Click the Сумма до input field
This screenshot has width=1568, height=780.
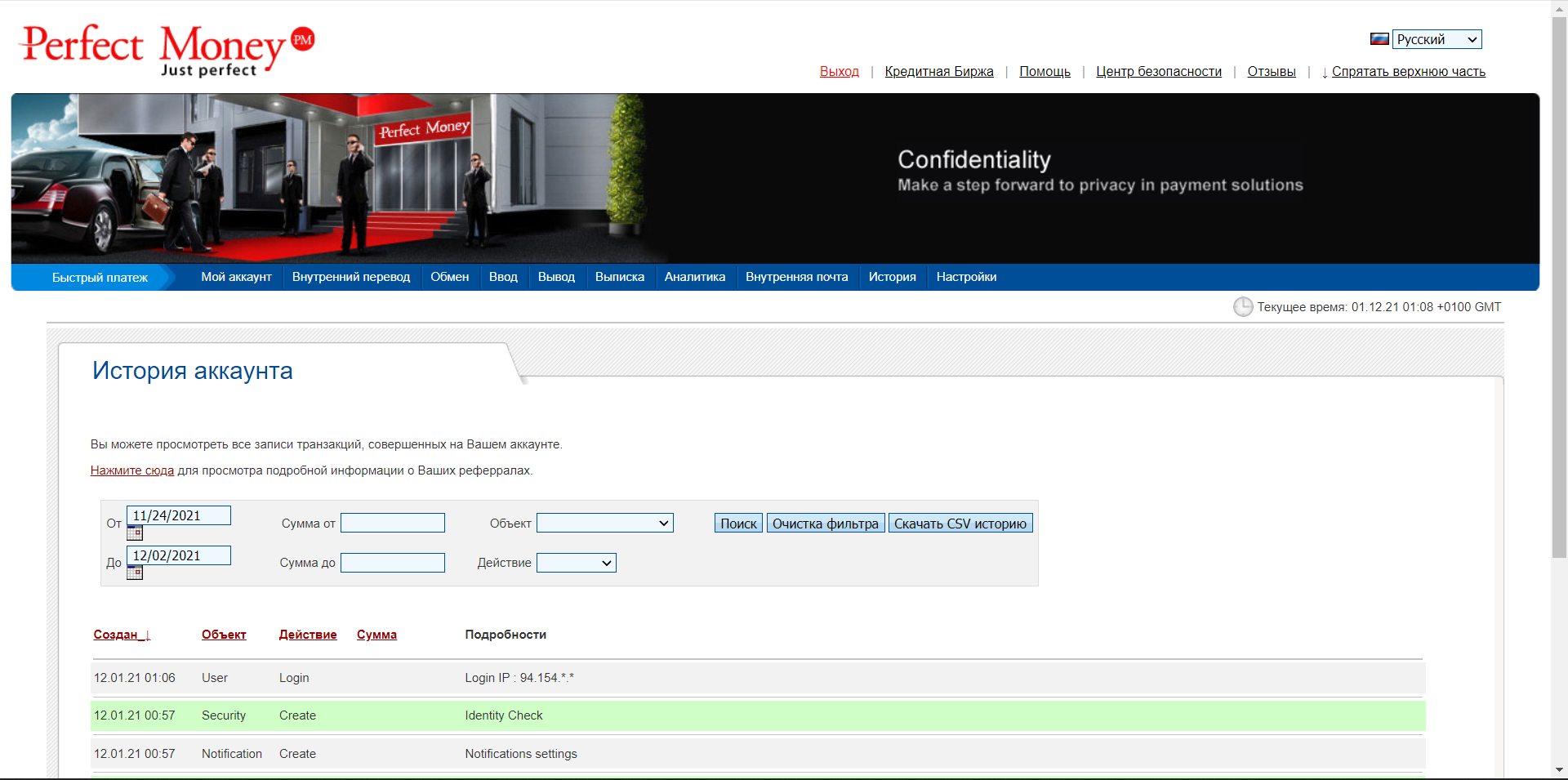pos(393,563)
